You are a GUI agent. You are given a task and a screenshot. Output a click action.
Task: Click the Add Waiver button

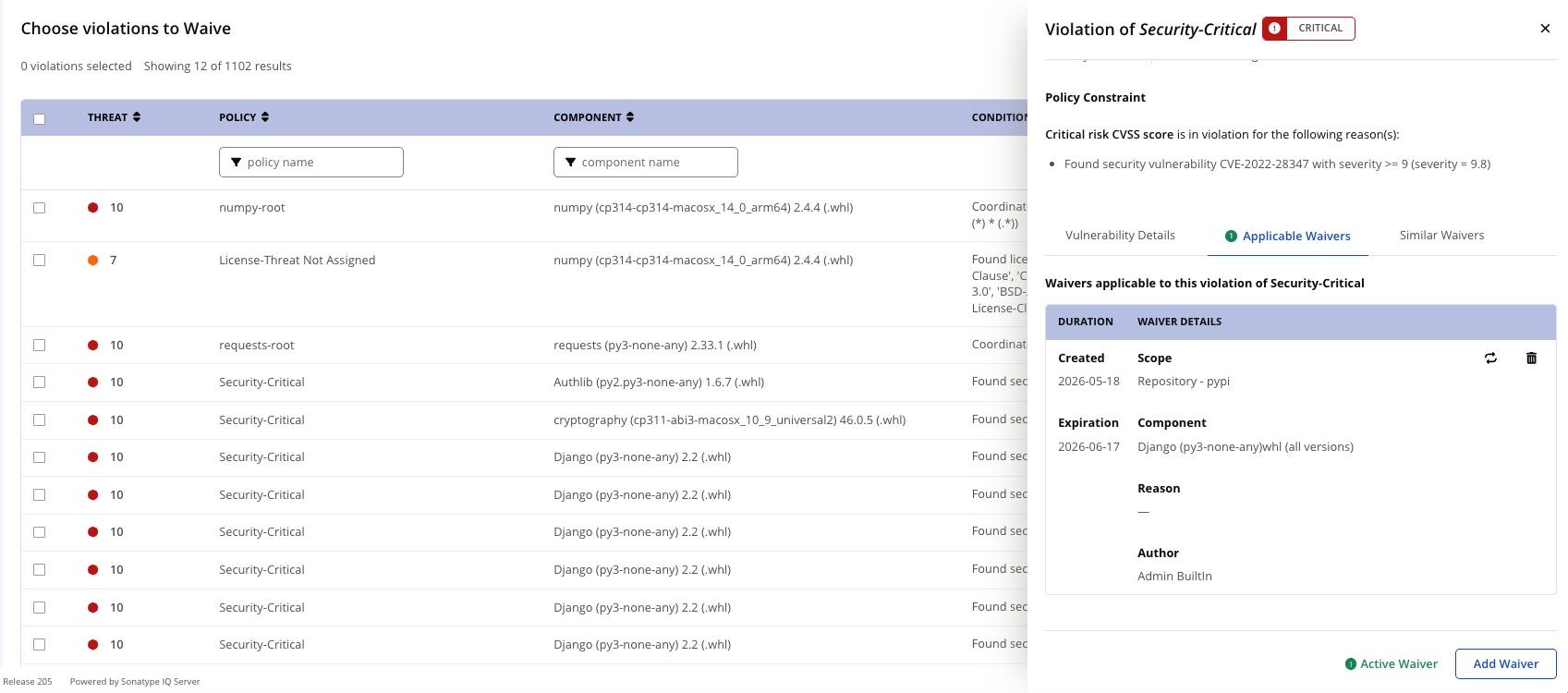(1506, 663)
